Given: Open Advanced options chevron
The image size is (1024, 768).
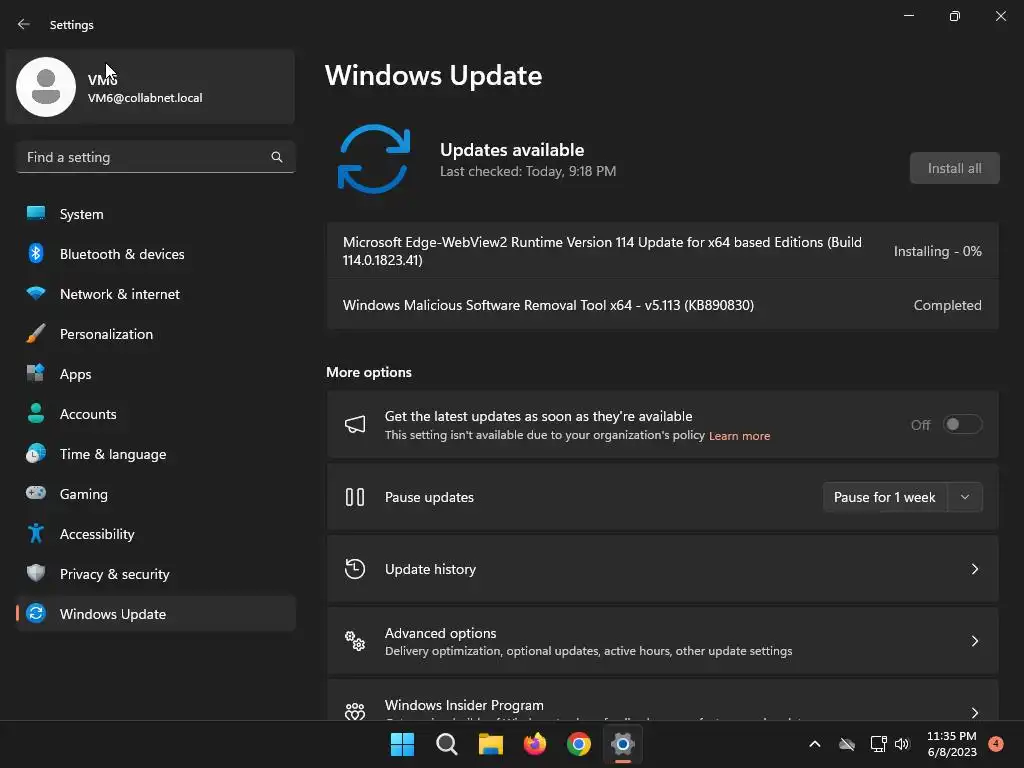Looking at the screenshot, I should click(974, 641).
